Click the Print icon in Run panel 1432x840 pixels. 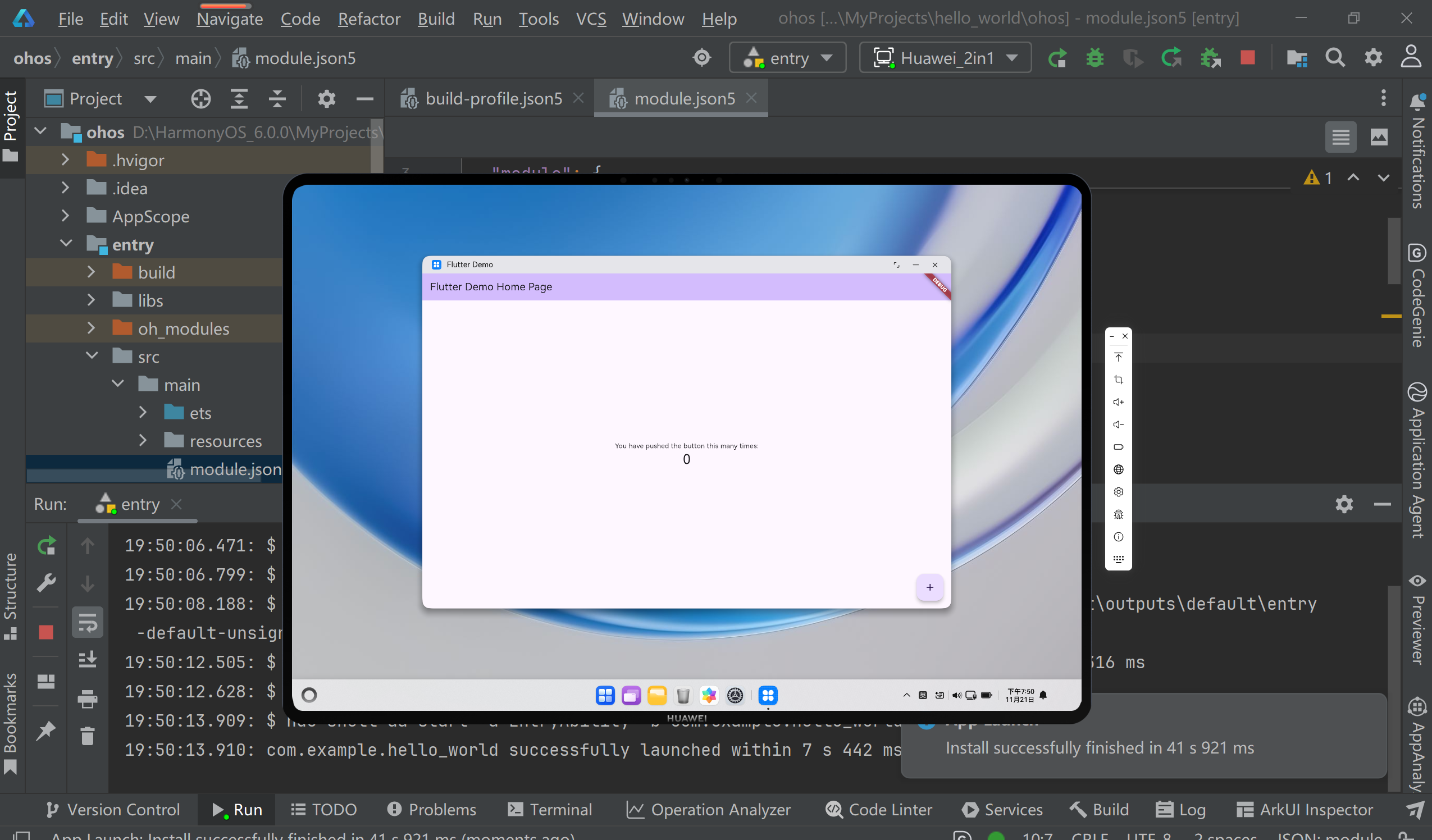point(88,699)
